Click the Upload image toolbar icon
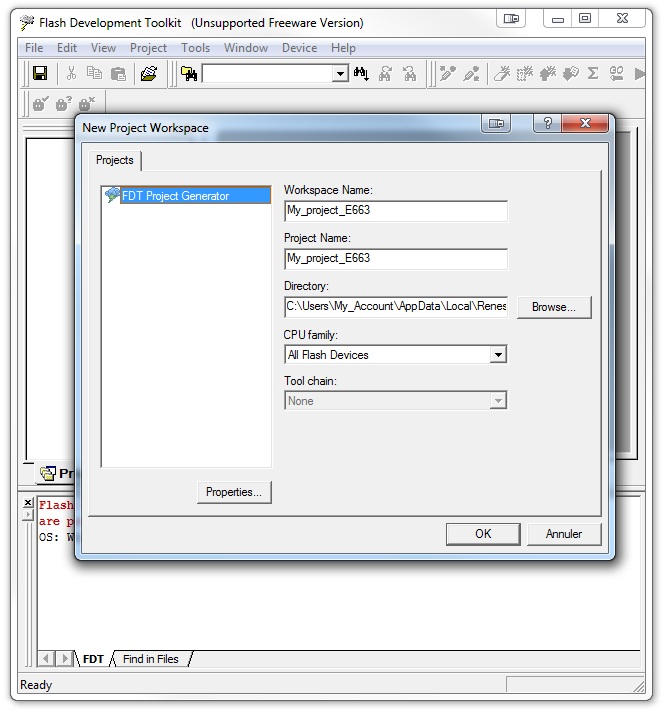The width and height of the screenshot is (668, 715). (x=548, y=73)
